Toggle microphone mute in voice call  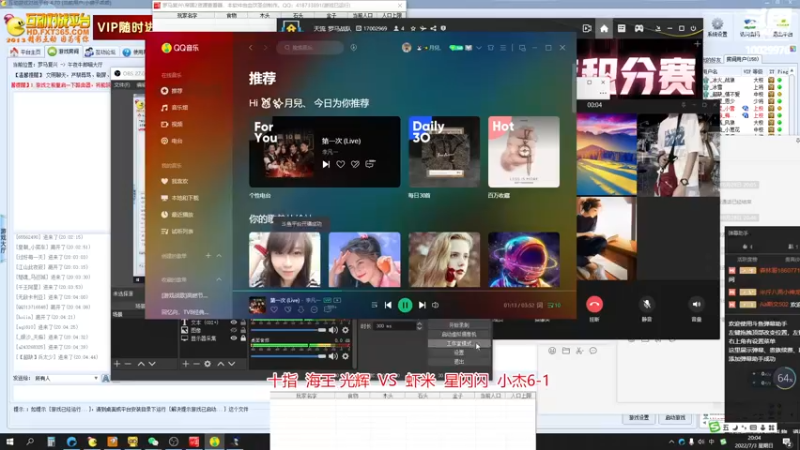point(646,305)
